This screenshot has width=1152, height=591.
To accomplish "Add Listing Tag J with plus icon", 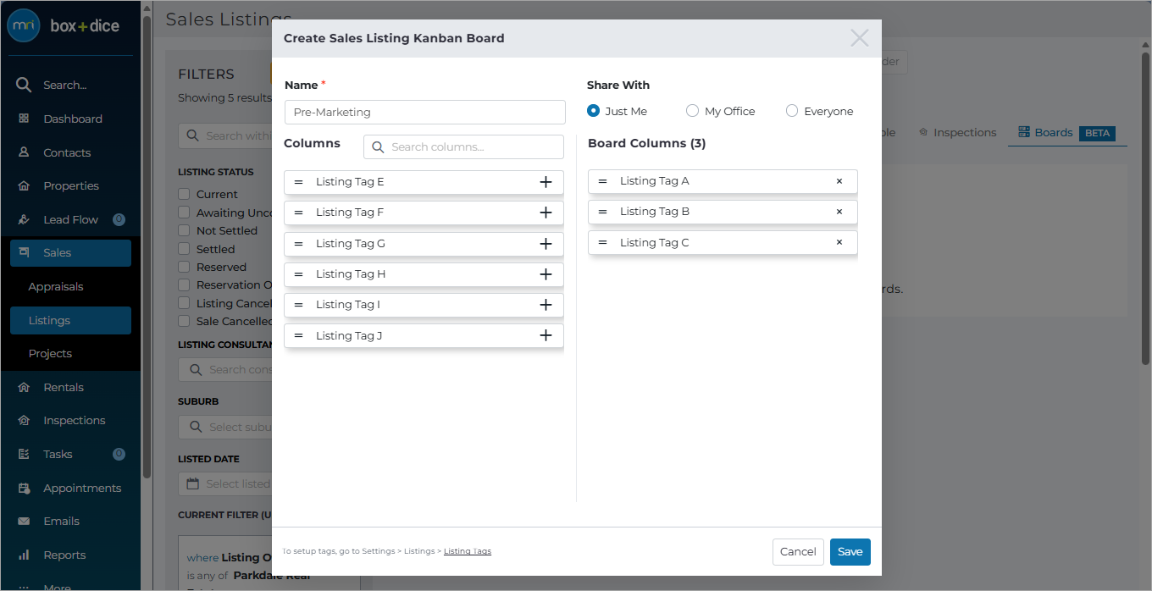I will tap(545, 335).
